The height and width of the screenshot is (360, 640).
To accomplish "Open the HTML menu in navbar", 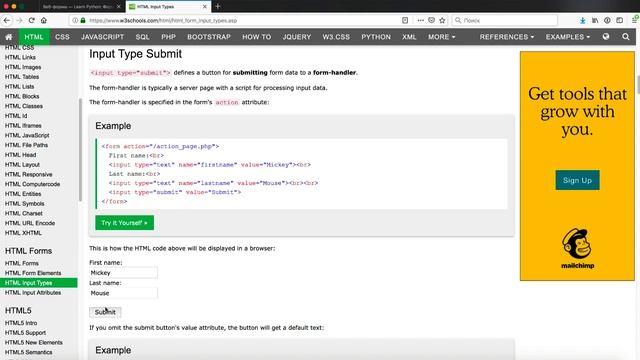I will [34, 37].
